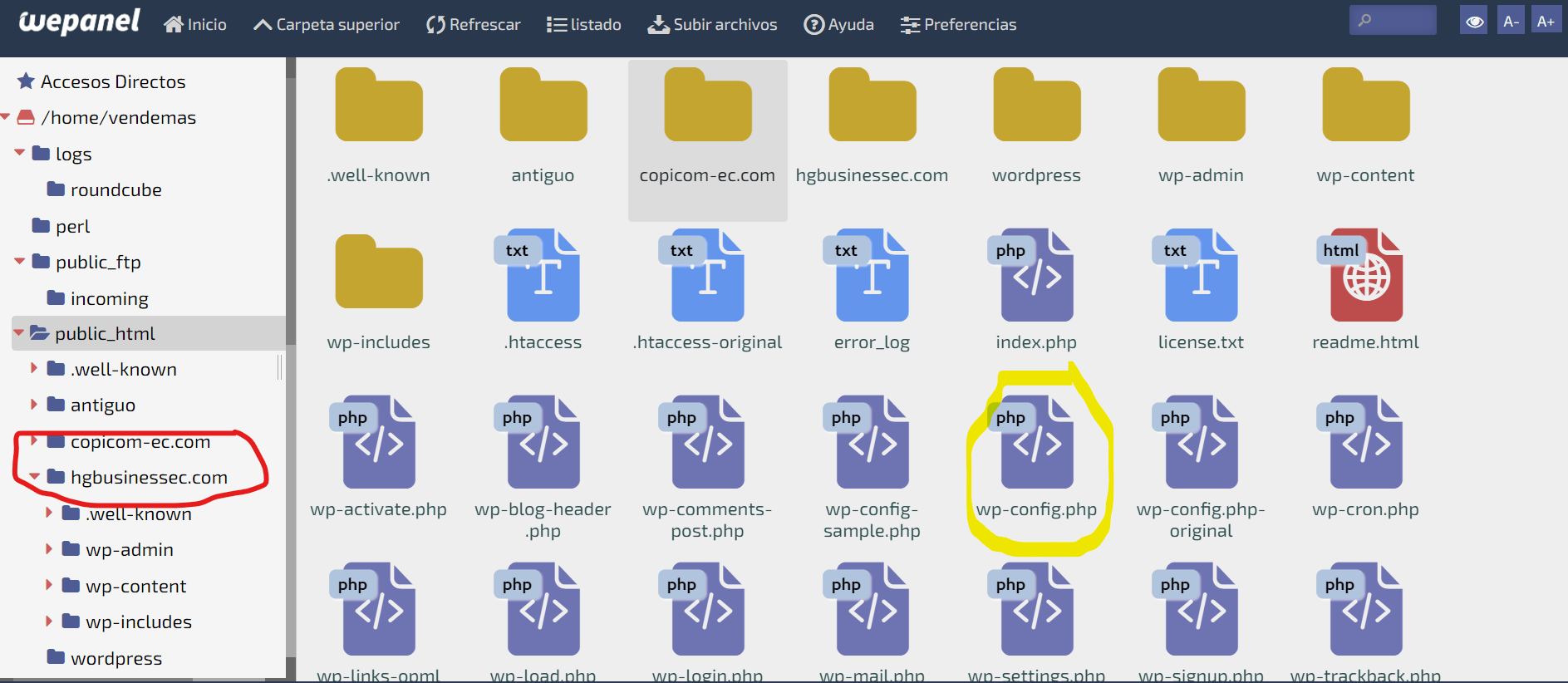Open the antiguo folder icon in the file grid
1568x683 pixels.
click(543, 105)
